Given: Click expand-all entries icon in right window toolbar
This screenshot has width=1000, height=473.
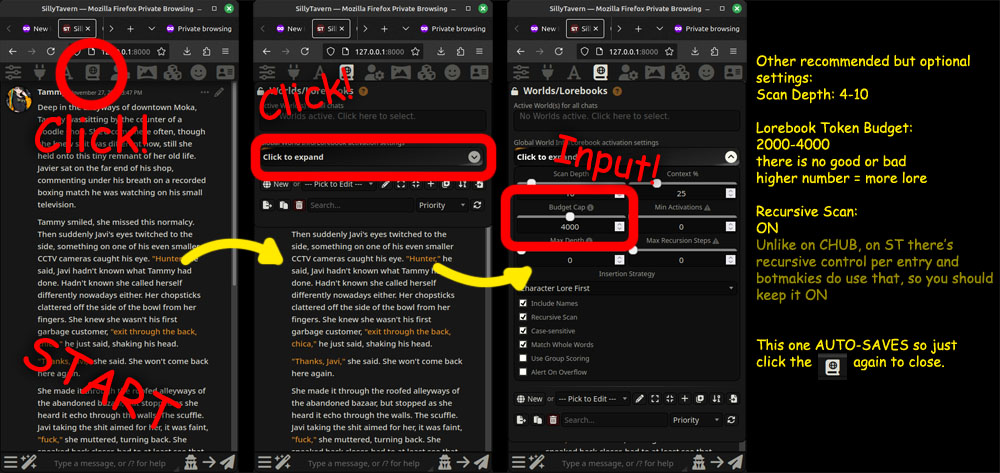Looking at the screenshot, I should [655, 398].
